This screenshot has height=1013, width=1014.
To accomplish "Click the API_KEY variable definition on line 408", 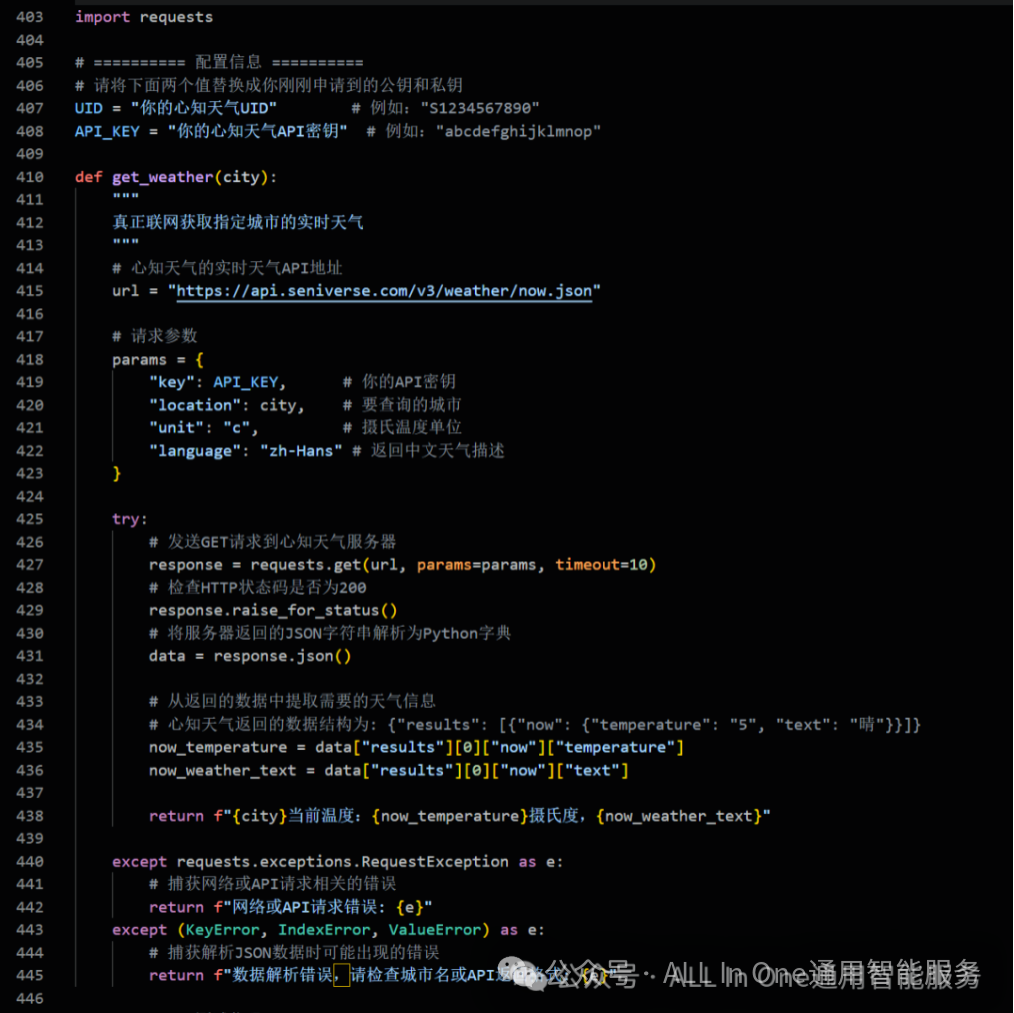I will (x=211, y=131).
